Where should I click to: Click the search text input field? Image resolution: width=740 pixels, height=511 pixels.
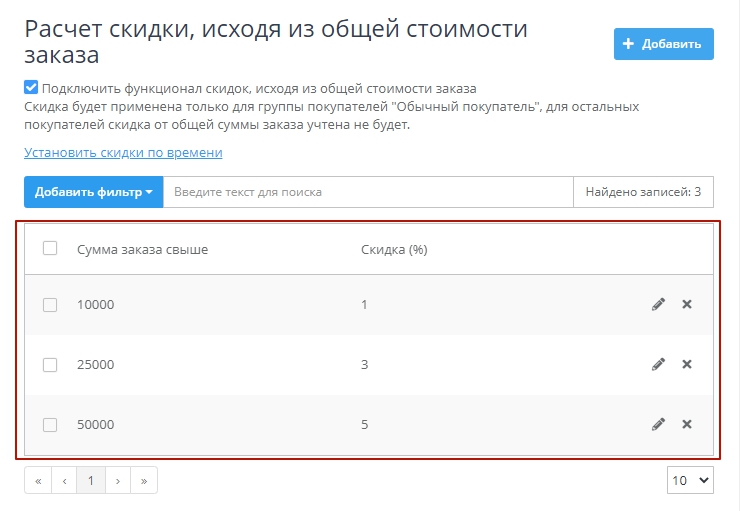pos(368,192)
